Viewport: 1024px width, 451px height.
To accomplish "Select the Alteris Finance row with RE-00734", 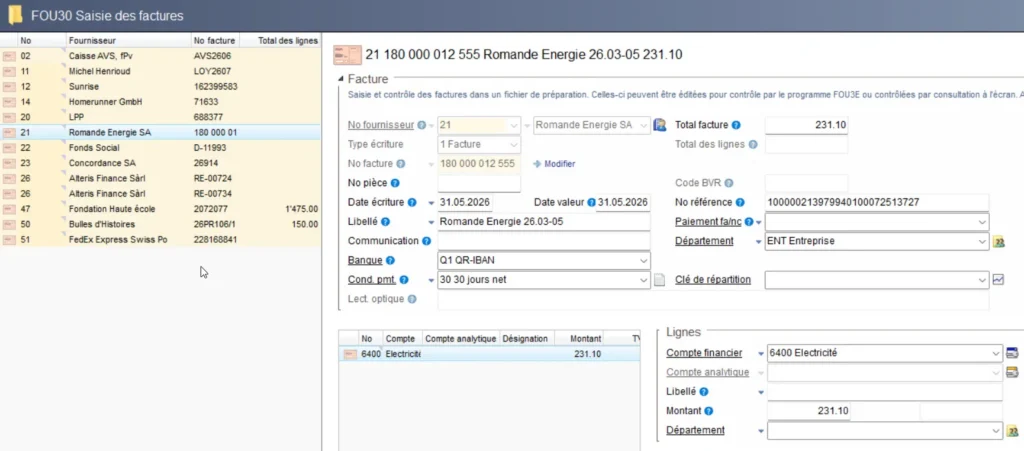I will tap(161, 194).
